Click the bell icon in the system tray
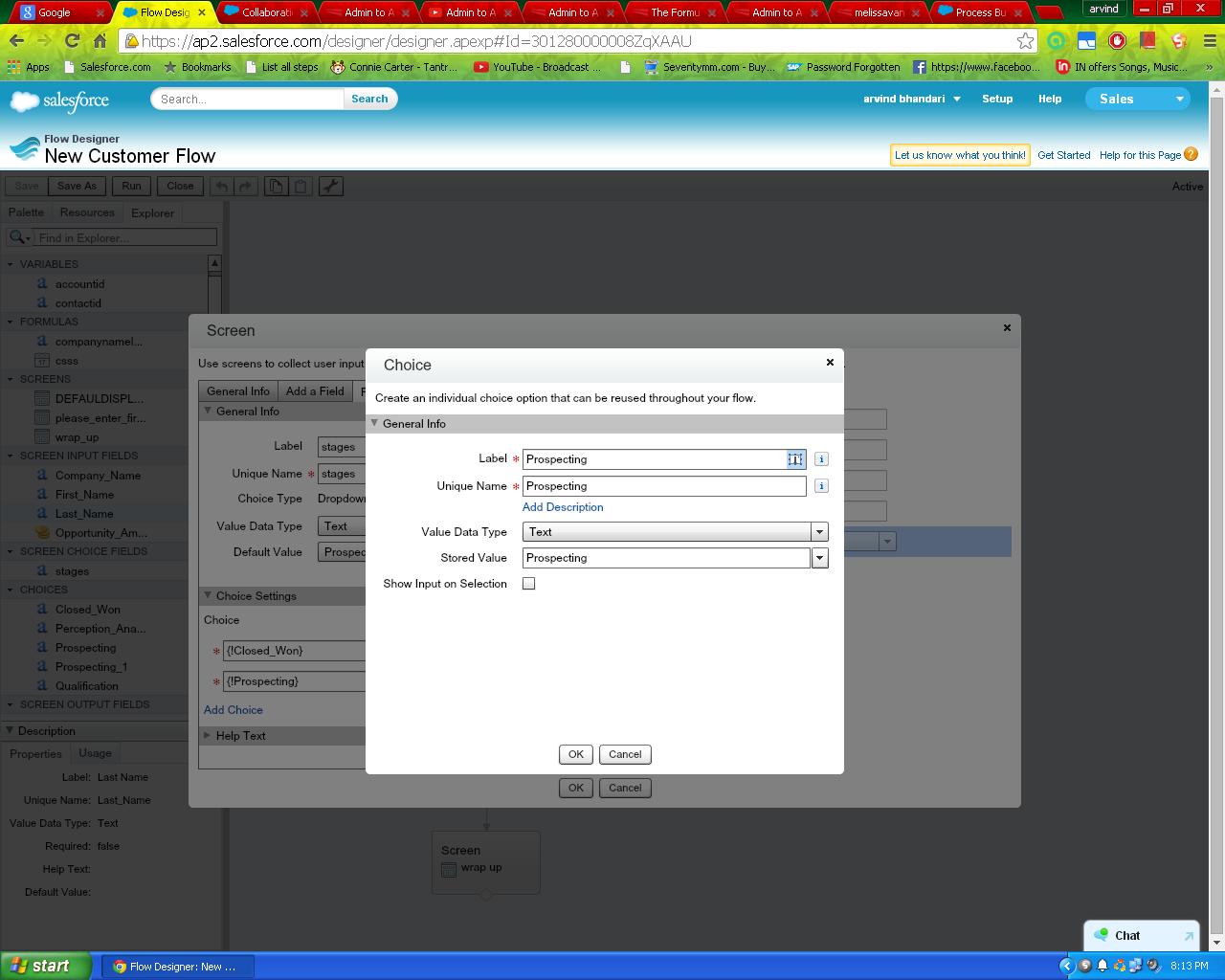 point(1102,966)
